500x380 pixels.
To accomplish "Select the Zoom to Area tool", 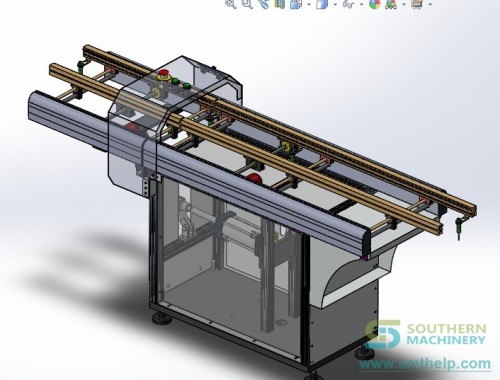I will click(x=247, y=4).
